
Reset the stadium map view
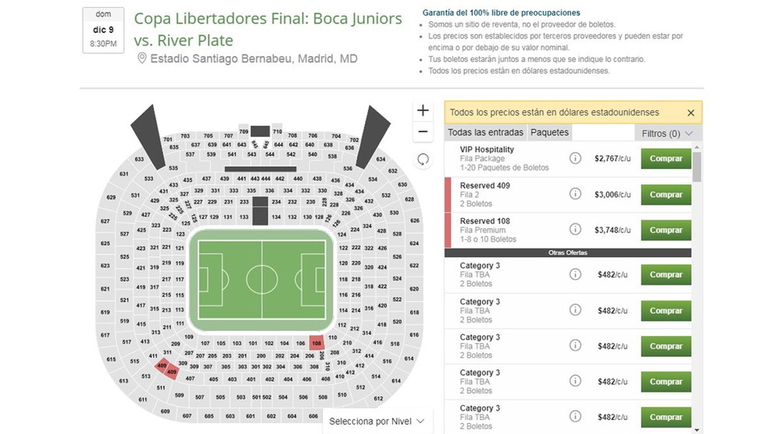tap(423, 158)
